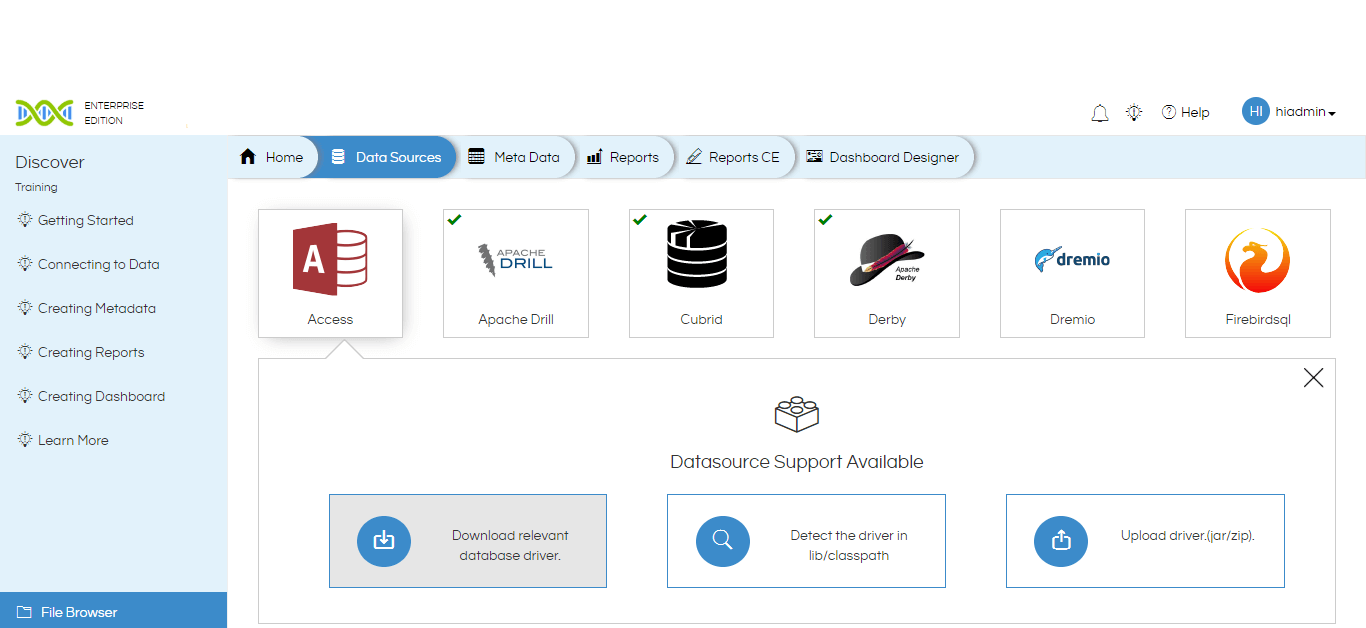Image resolution: width=1366 pixels, height=628 pixels.
Task: Choose Upload driver (jar/zip) option
Action: point(1145,541)
